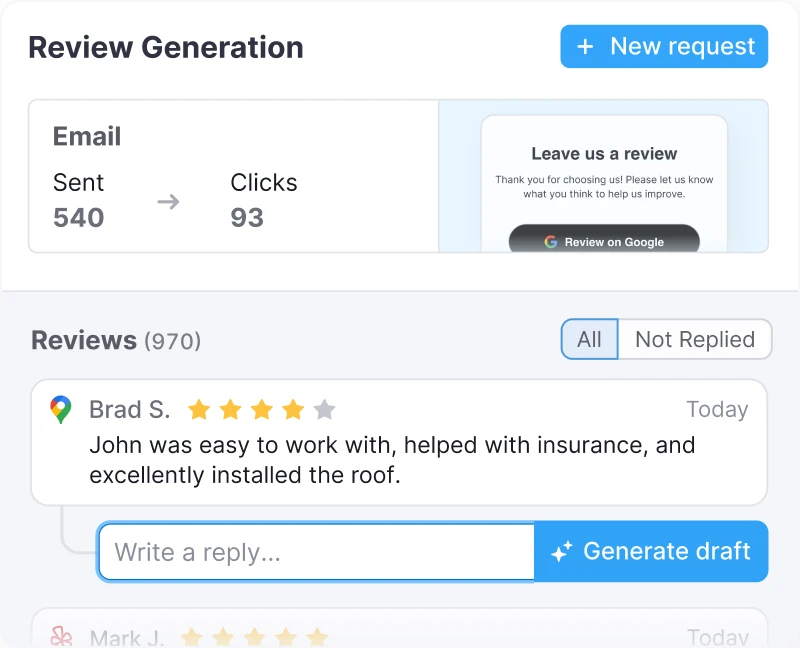800x648 pixels.
Task: Click the Google Maps pin icon beside Brad S.
Action: point(61,410)
